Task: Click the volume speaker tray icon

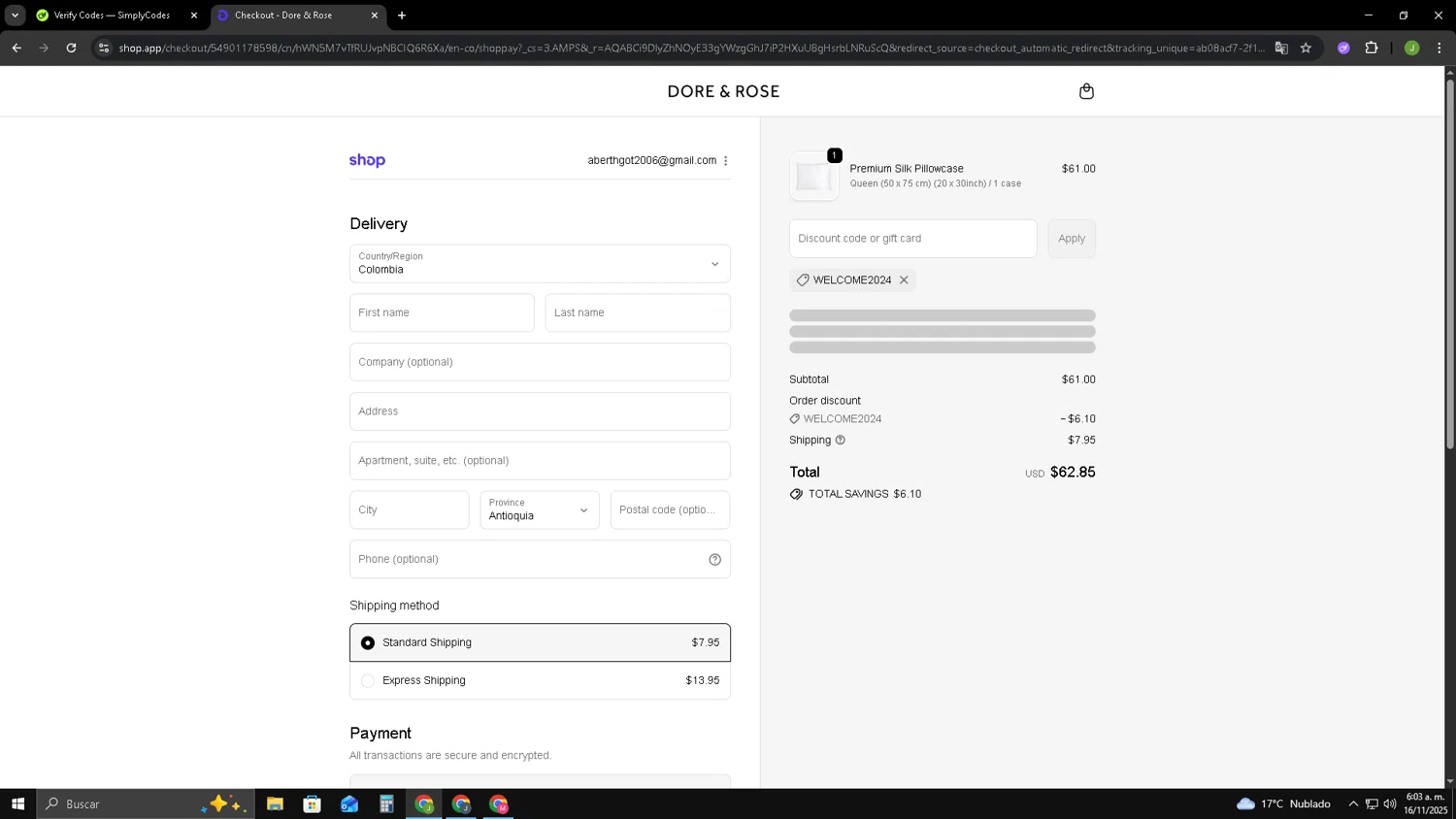Action: pos(1390,803)
